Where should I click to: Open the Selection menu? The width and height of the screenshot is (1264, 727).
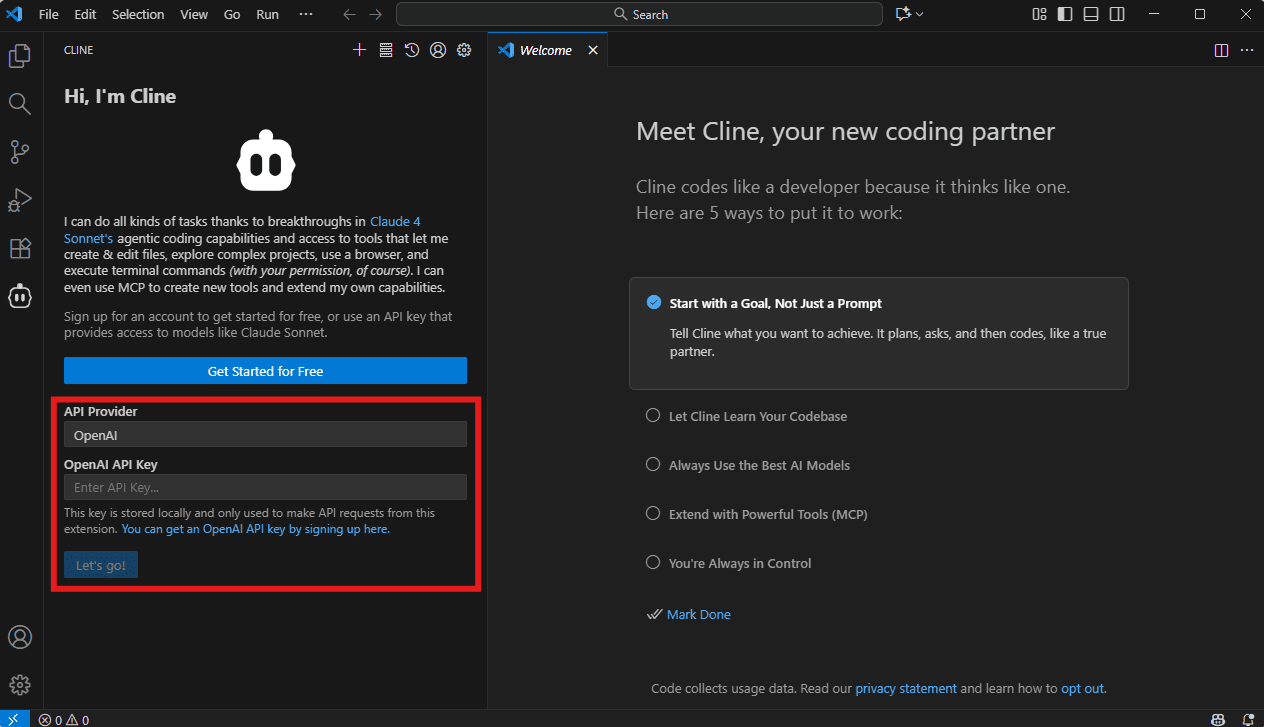pos(138,15)
